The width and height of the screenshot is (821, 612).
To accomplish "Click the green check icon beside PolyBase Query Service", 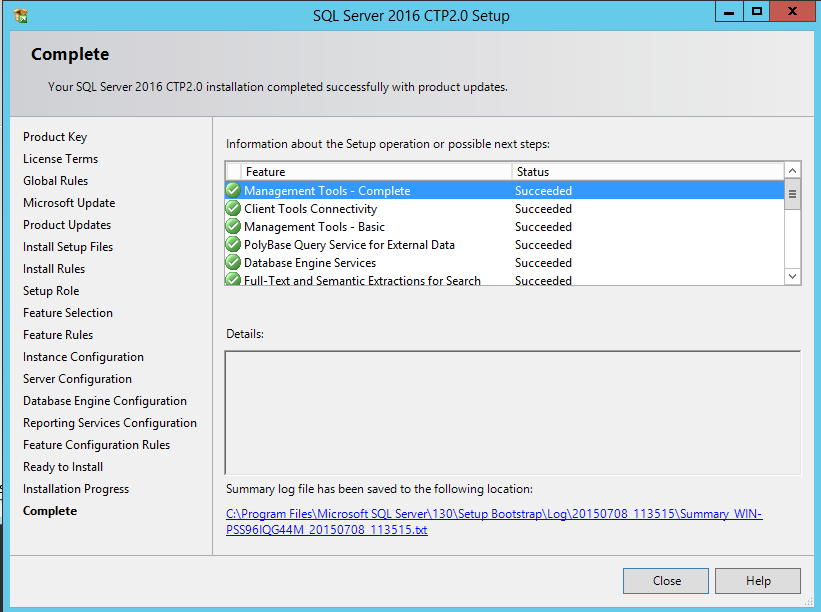I will point(233,244).
